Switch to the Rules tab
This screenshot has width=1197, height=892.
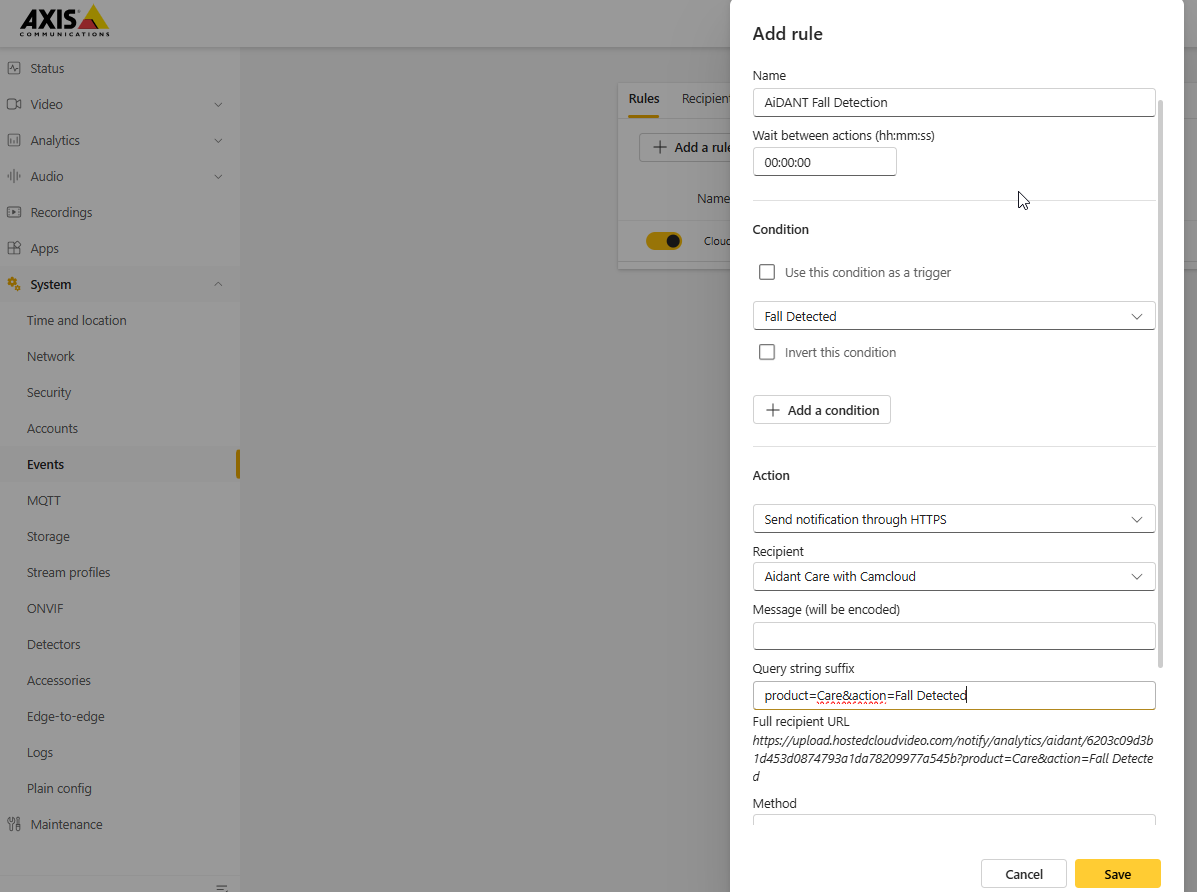point(644,99)
